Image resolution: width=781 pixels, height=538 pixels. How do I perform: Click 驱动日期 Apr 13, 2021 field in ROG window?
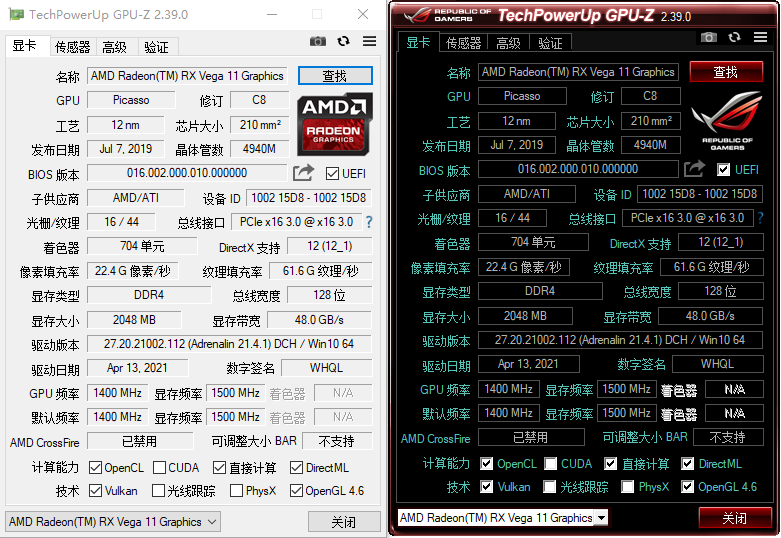[529, 364]
